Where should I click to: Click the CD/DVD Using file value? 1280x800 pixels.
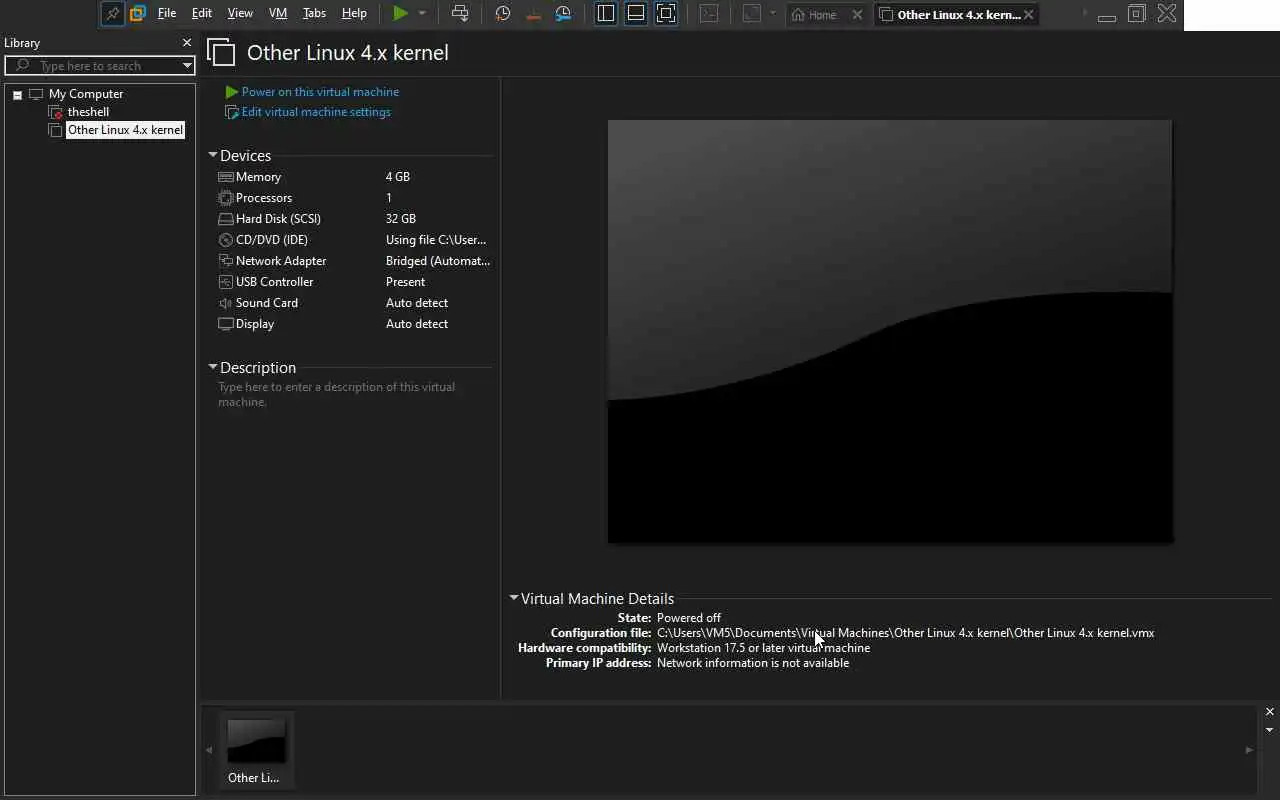click(436, 240)
